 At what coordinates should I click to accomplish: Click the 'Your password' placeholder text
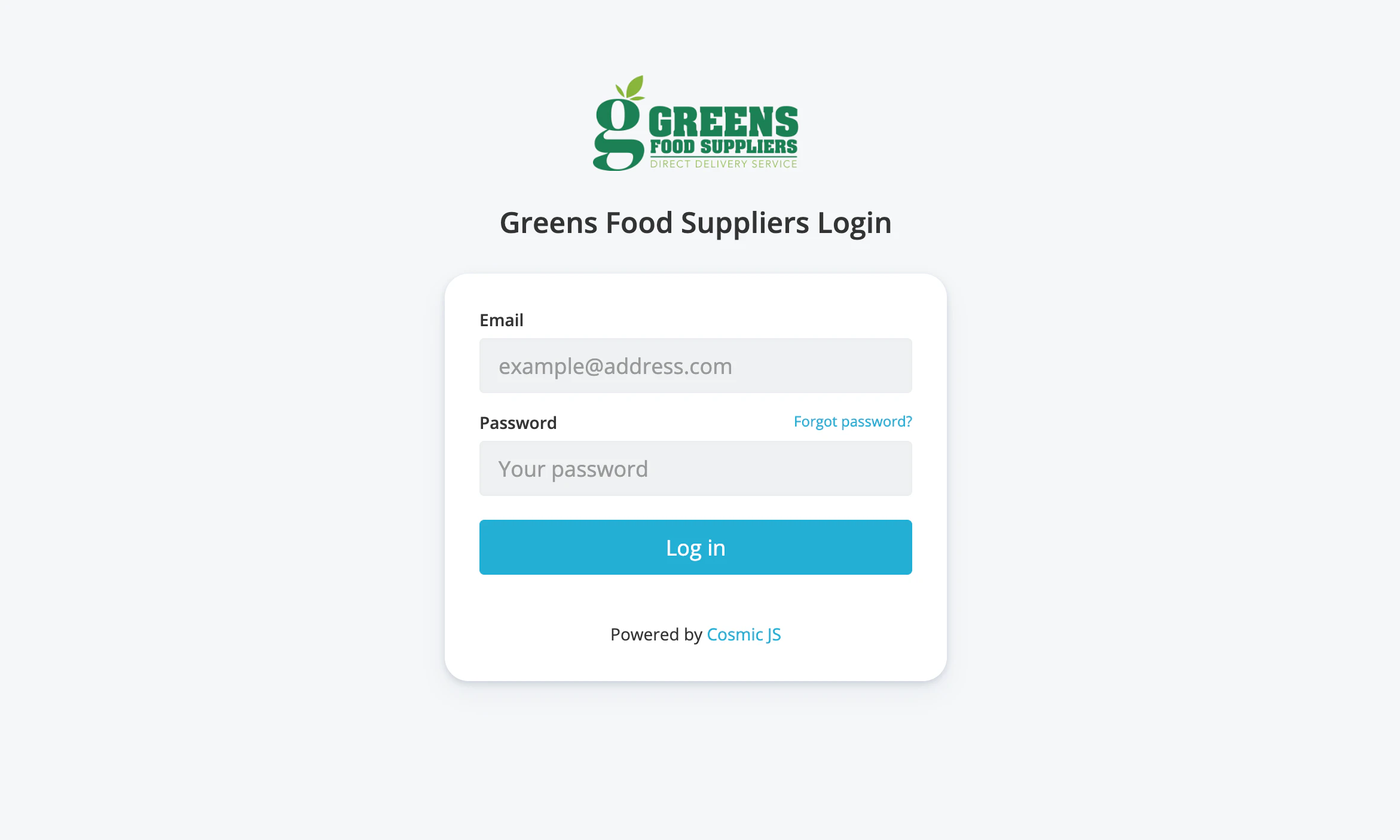click(x=573, y=469)
